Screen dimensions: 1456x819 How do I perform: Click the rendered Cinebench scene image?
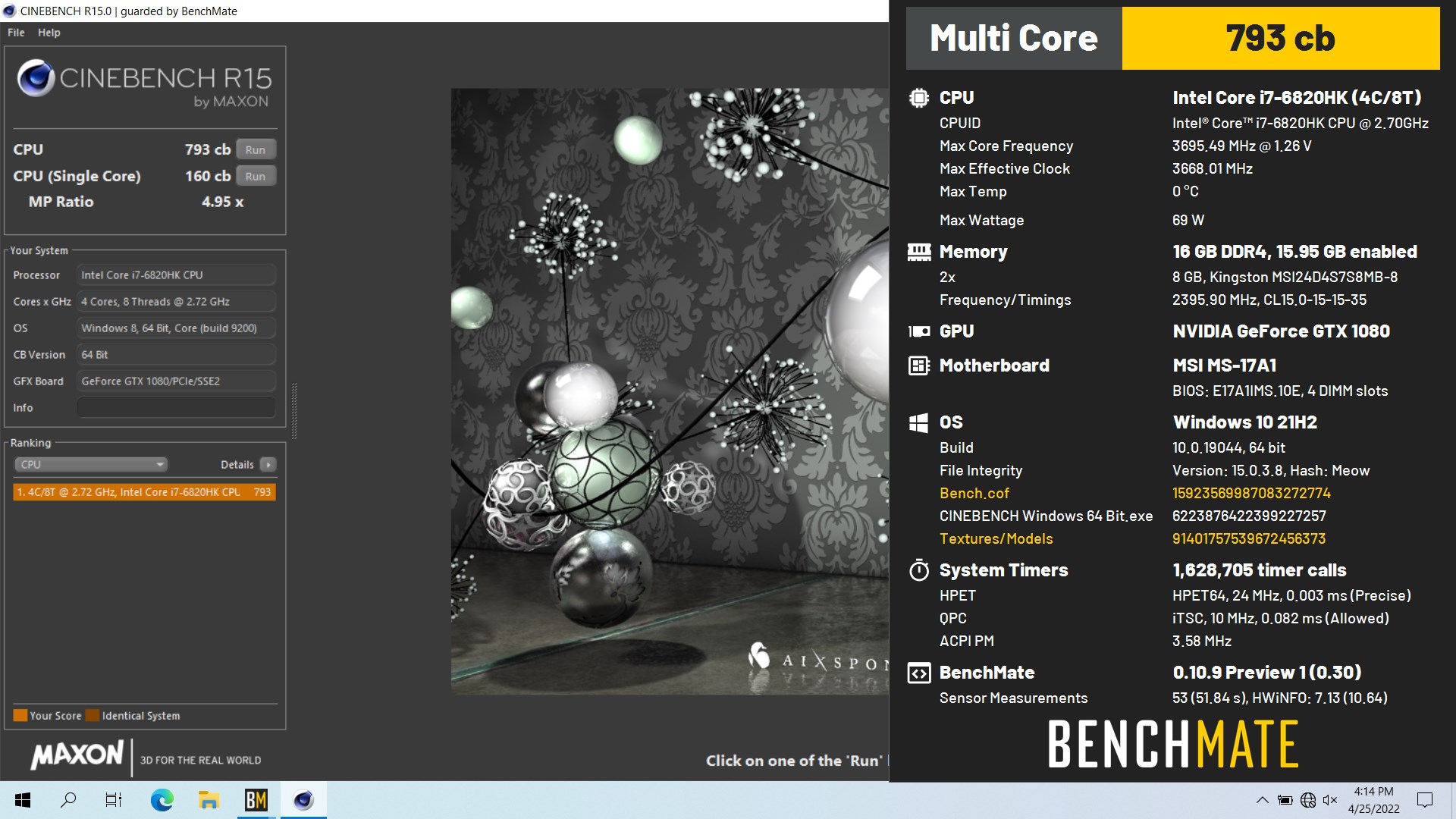pyautogui.click(x=670, y=391)
